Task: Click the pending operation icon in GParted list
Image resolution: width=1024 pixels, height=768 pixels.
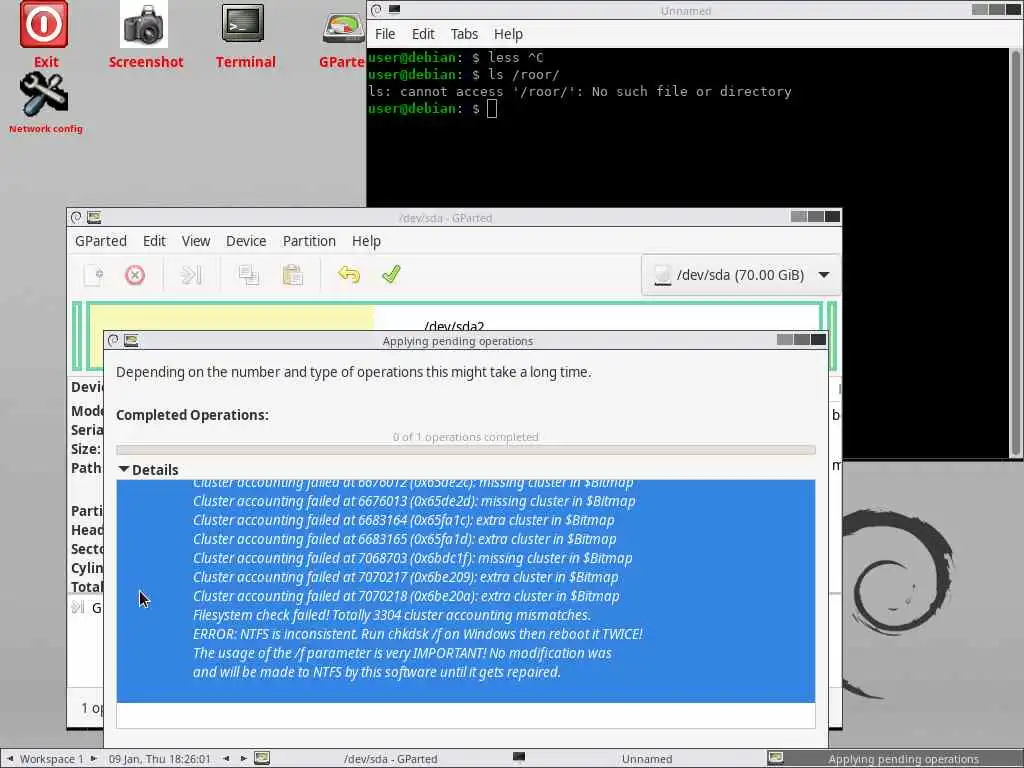Action: coord(78,608)
